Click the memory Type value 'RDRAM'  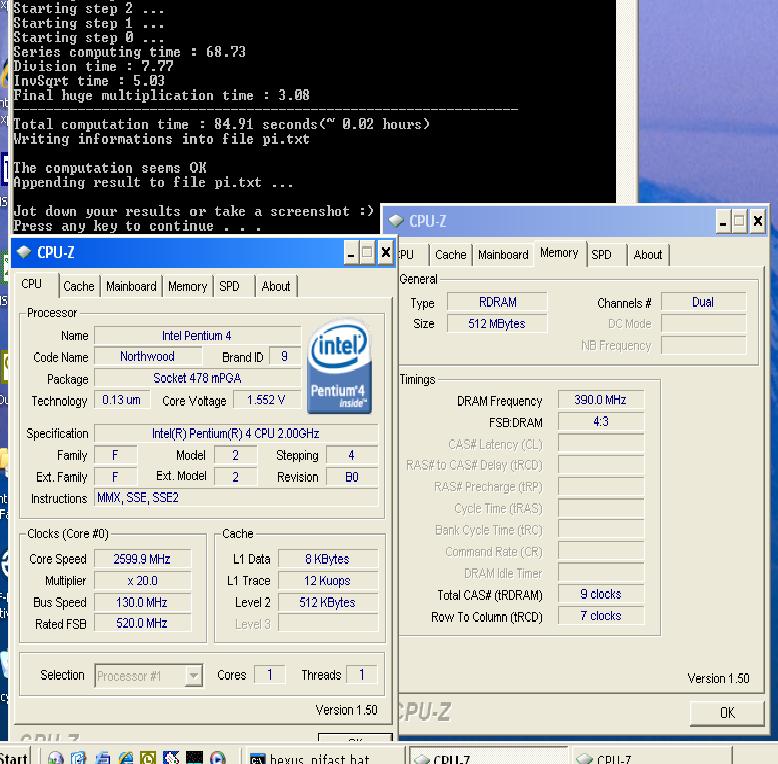click(497, 302)
